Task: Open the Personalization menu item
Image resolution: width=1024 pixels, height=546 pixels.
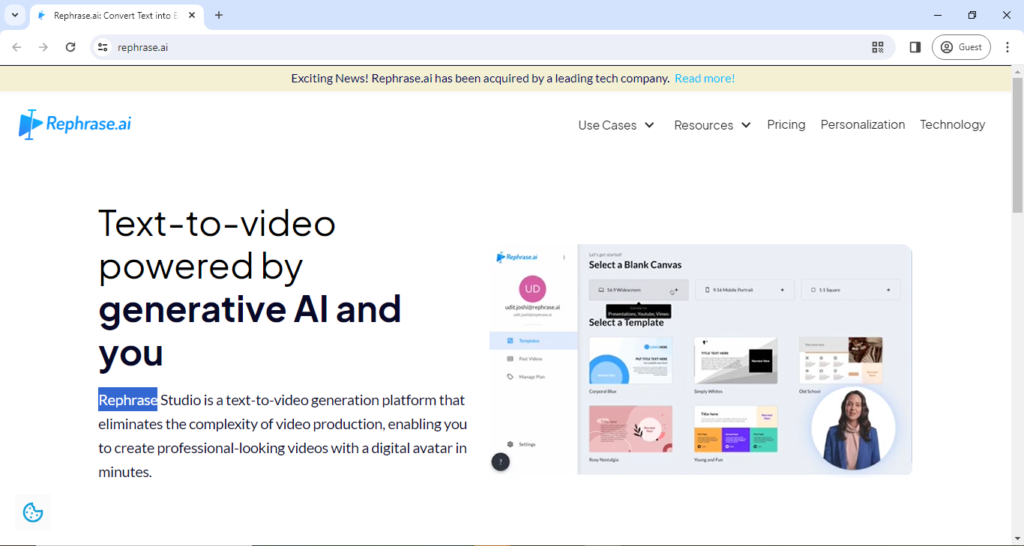Action: (862, 125)
